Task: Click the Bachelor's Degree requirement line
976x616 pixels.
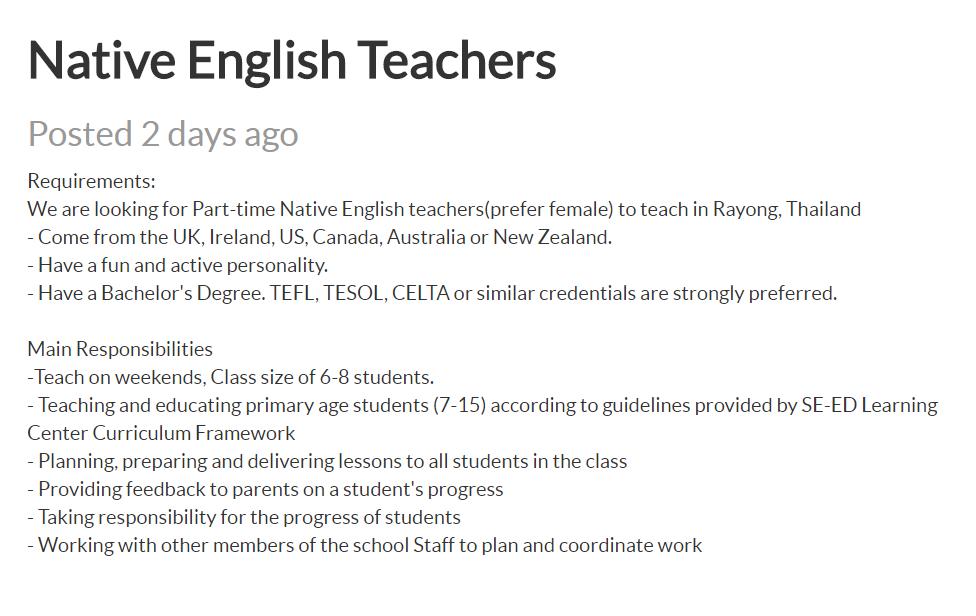Action: (x=433, y=293)
